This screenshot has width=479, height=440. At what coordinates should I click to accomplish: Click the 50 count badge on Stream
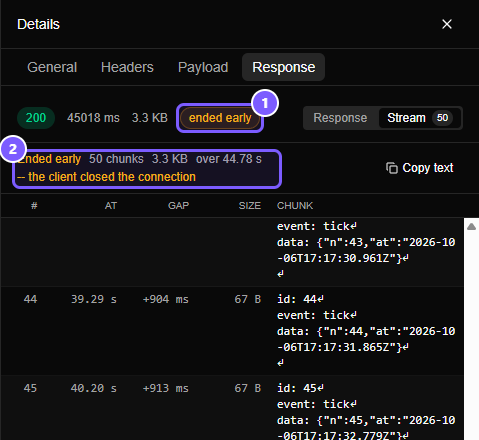pyautogui.click(x=442, y=118)
